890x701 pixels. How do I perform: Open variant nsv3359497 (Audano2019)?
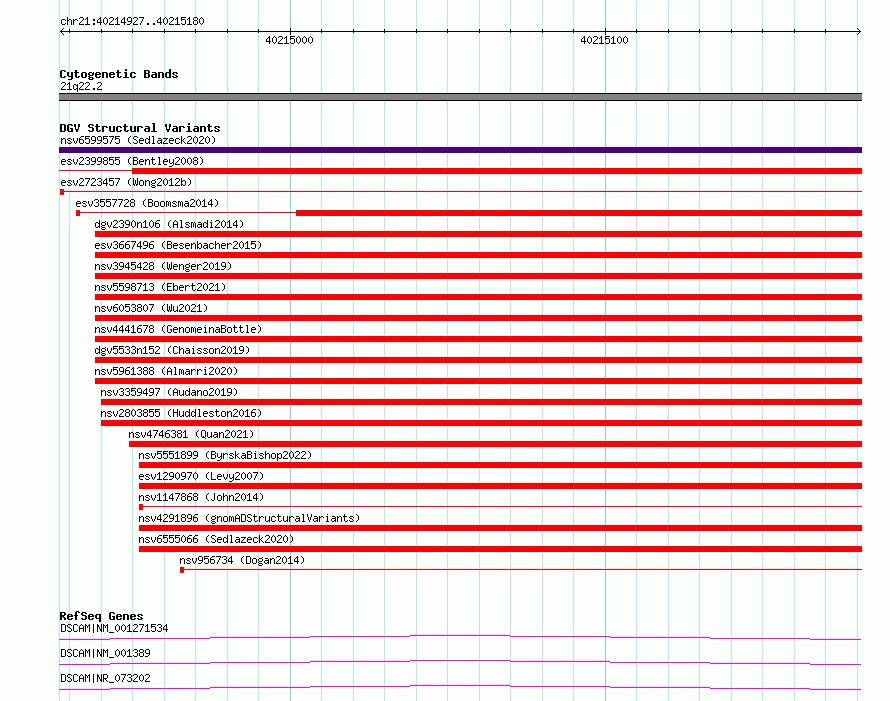coord(169,392)
